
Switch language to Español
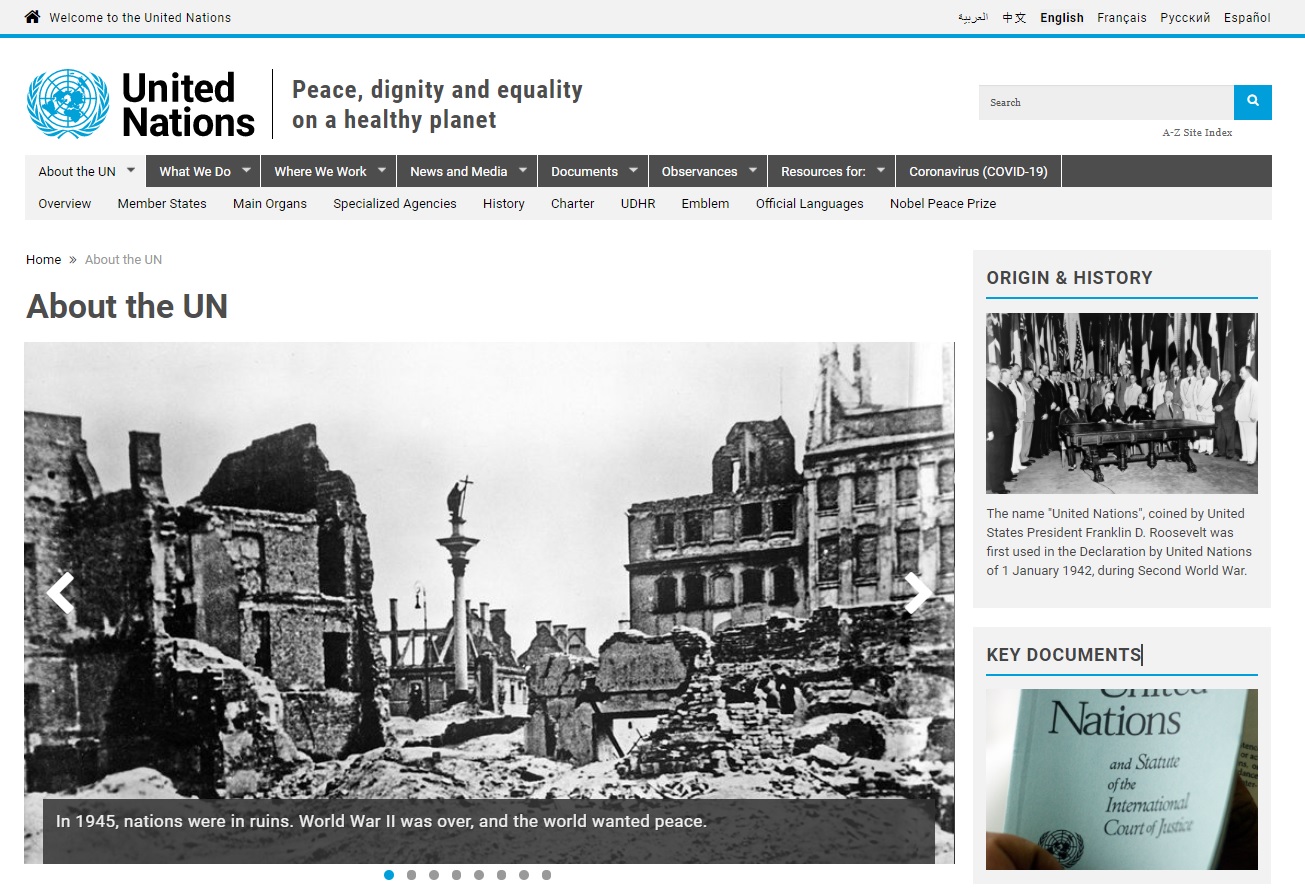click(x=1247, y=17)
